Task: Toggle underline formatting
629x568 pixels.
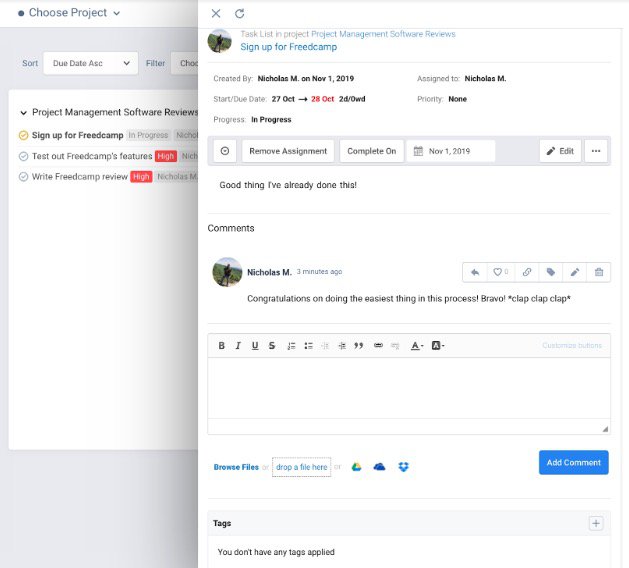Action: tap(255, 346)
